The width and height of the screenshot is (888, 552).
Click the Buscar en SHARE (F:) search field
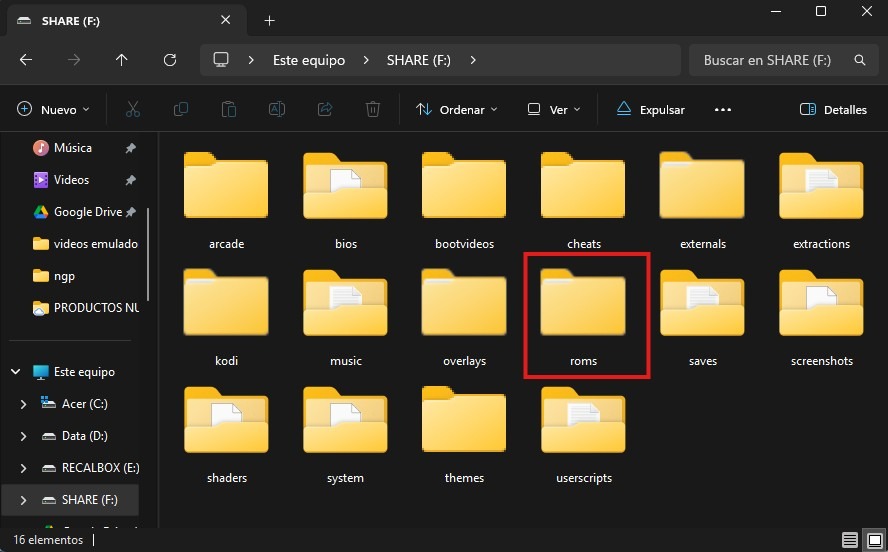point(770,60)
